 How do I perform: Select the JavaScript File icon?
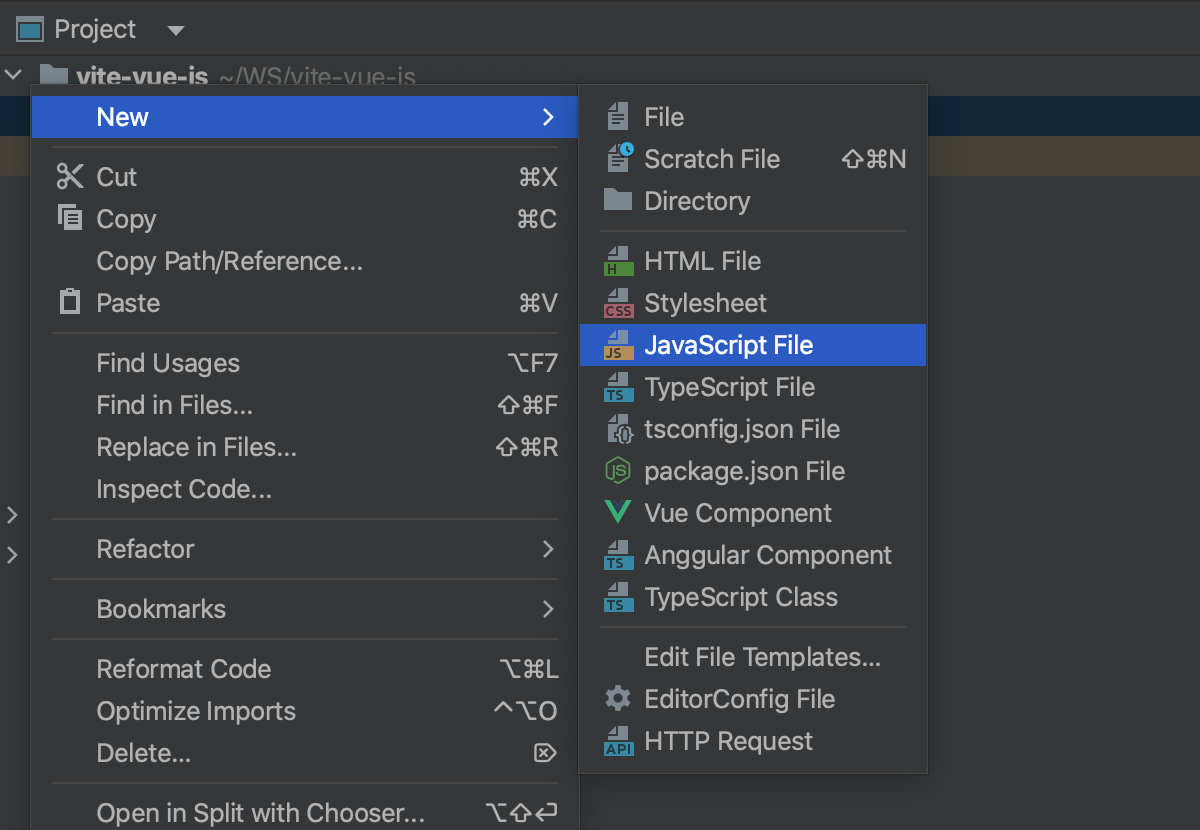618,345
